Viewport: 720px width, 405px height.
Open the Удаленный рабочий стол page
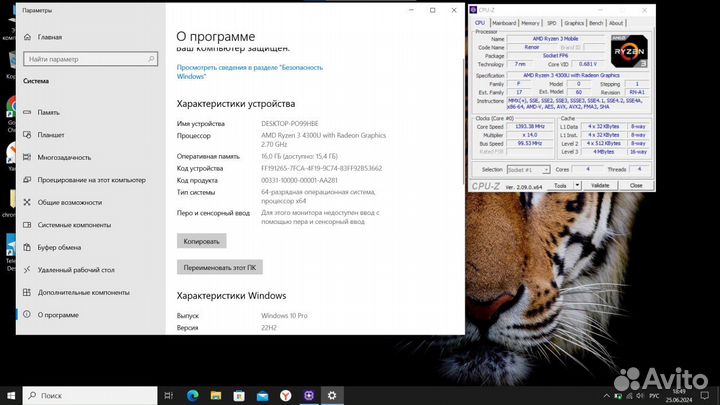69,270
